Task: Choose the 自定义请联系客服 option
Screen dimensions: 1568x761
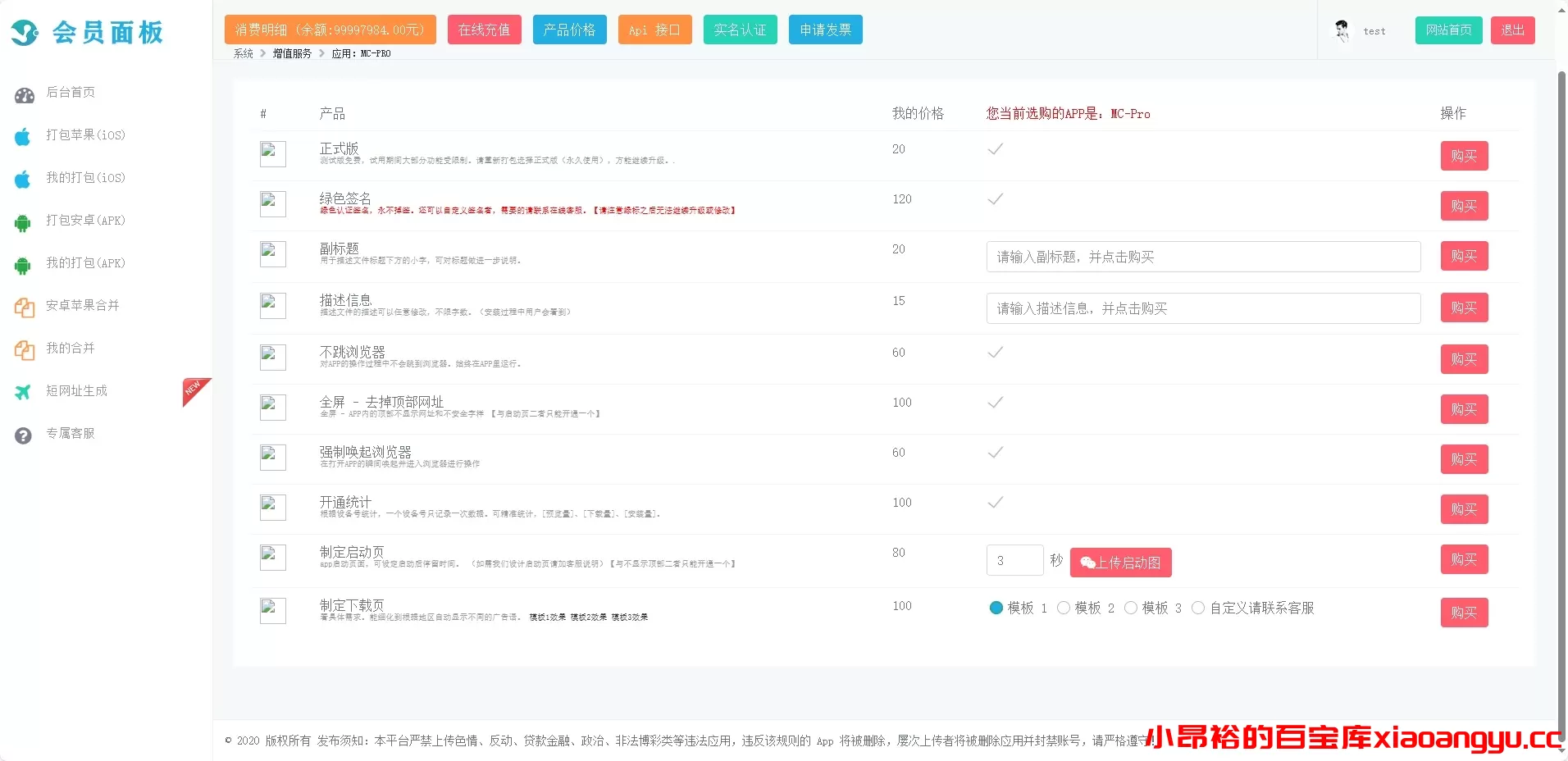Action: pyautogui.click(x=1198, y=608)
